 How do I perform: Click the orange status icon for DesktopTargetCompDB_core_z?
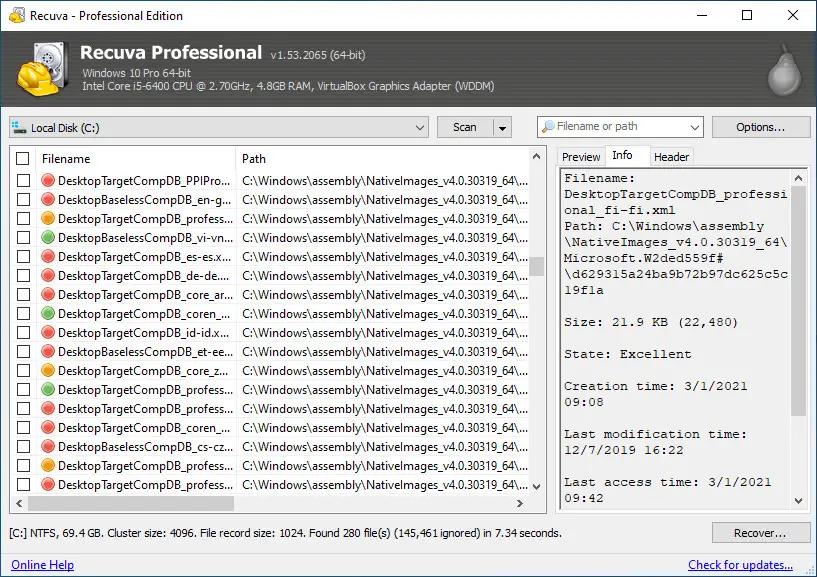(48, 371)
